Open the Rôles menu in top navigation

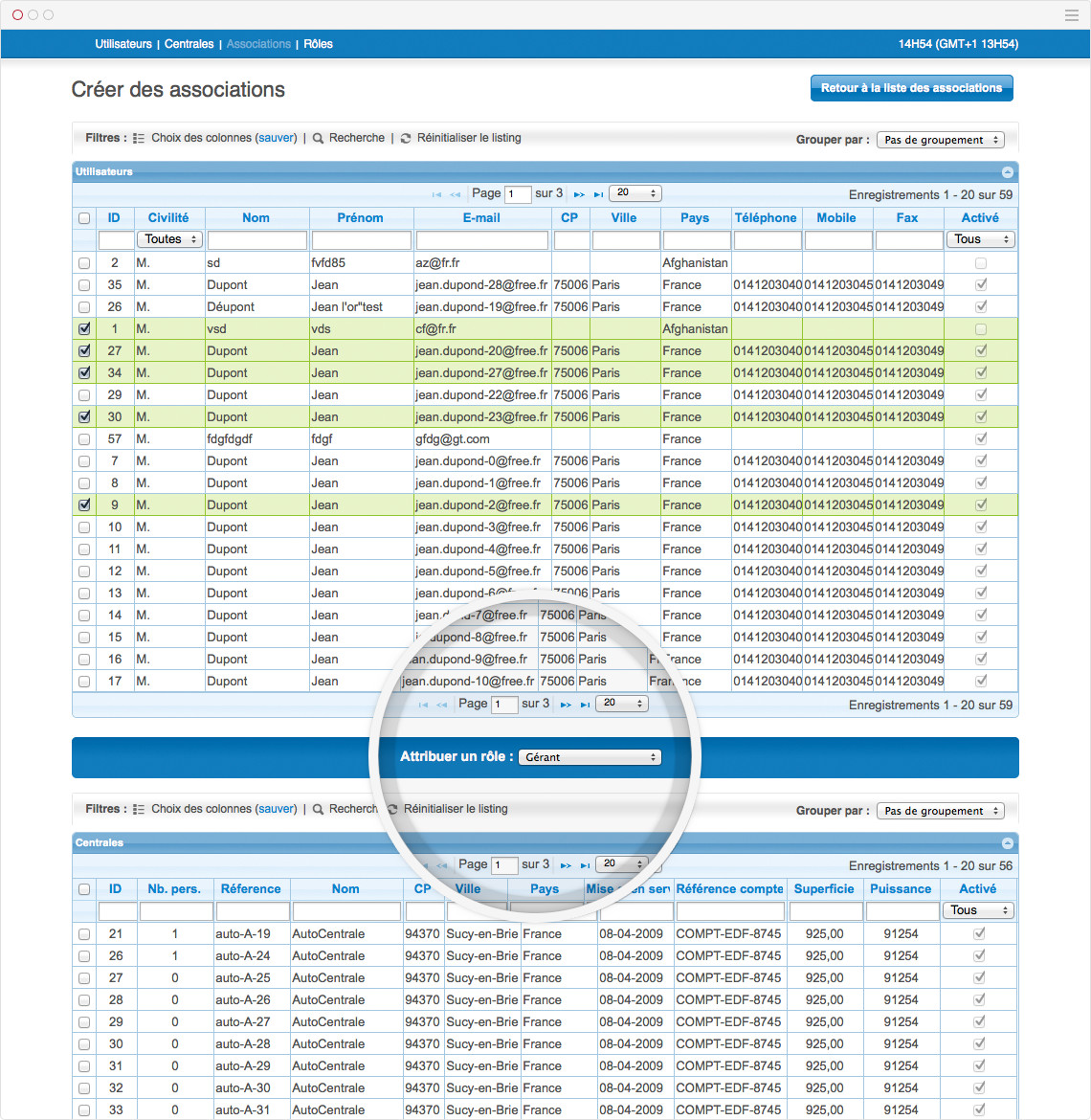319,44
